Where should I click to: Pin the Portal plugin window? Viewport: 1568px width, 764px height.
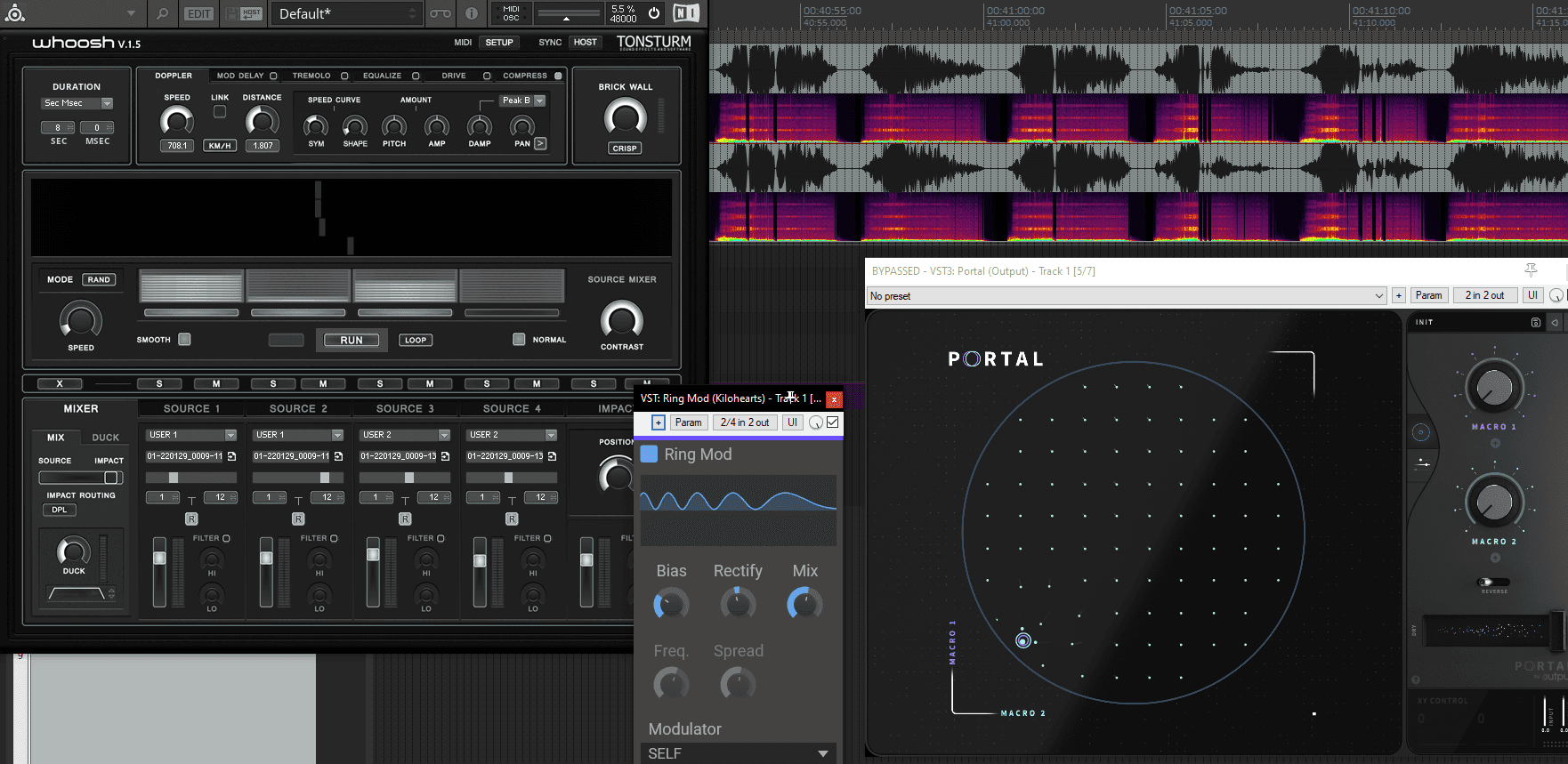pos(1531,270)
